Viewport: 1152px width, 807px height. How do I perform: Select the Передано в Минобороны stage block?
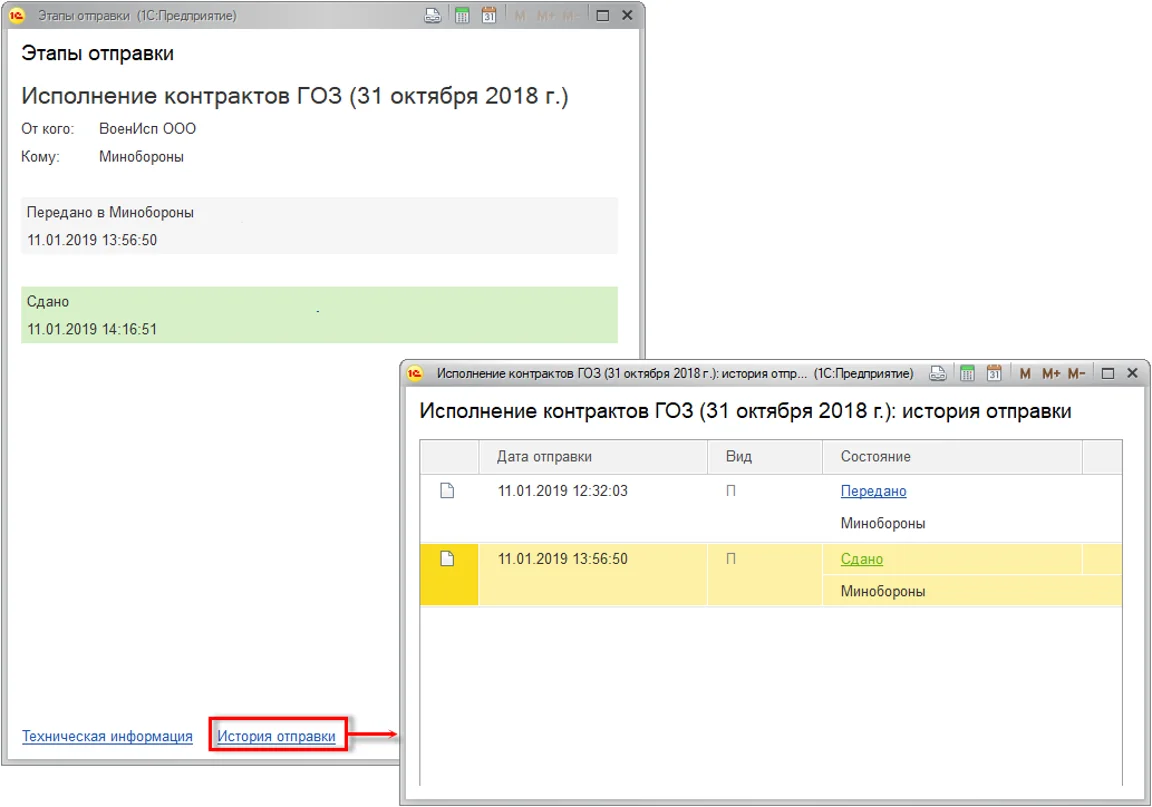tap(319, 226)
